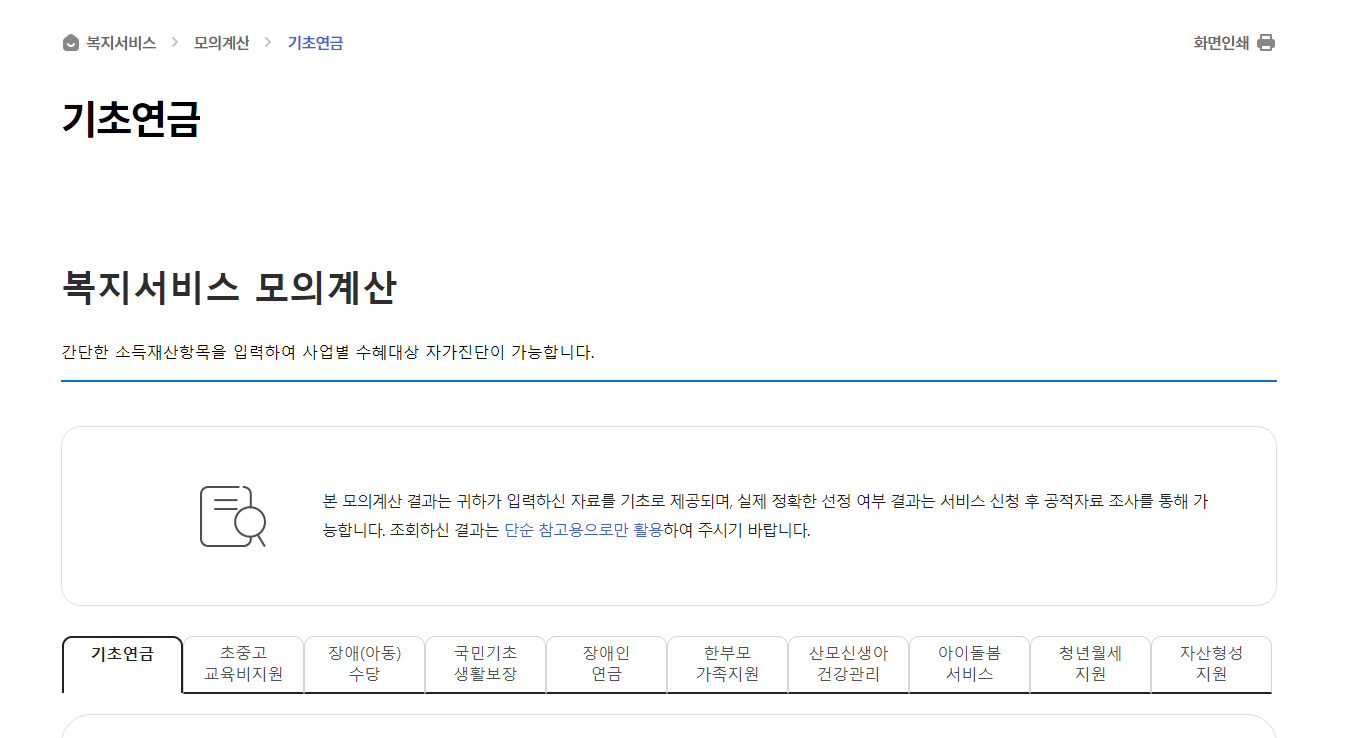Click the home icon beside 복지서비스 breadcrumb

70,43
